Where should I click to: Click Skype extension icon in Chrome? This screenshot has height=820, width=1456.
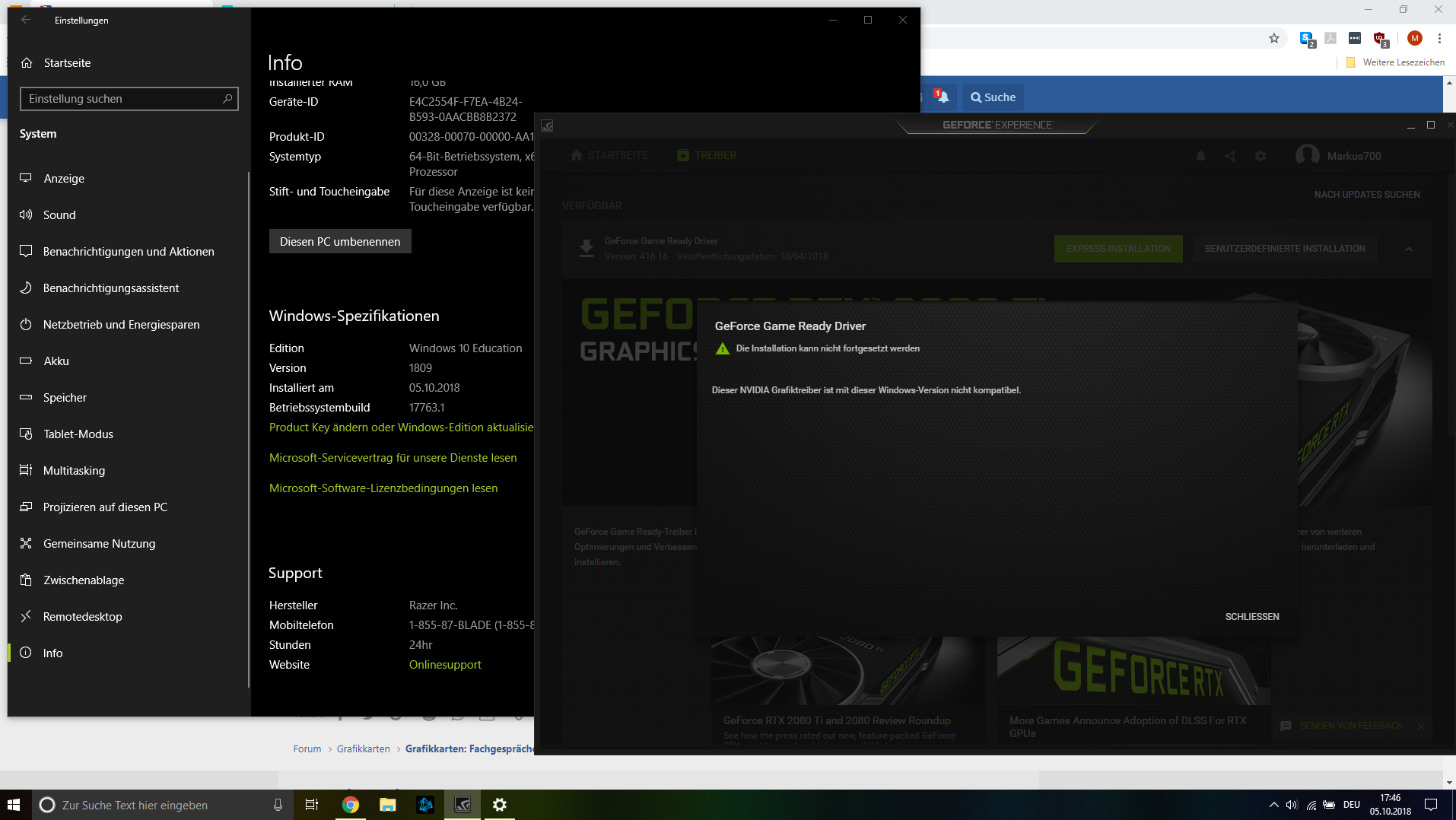(1307, 39)
